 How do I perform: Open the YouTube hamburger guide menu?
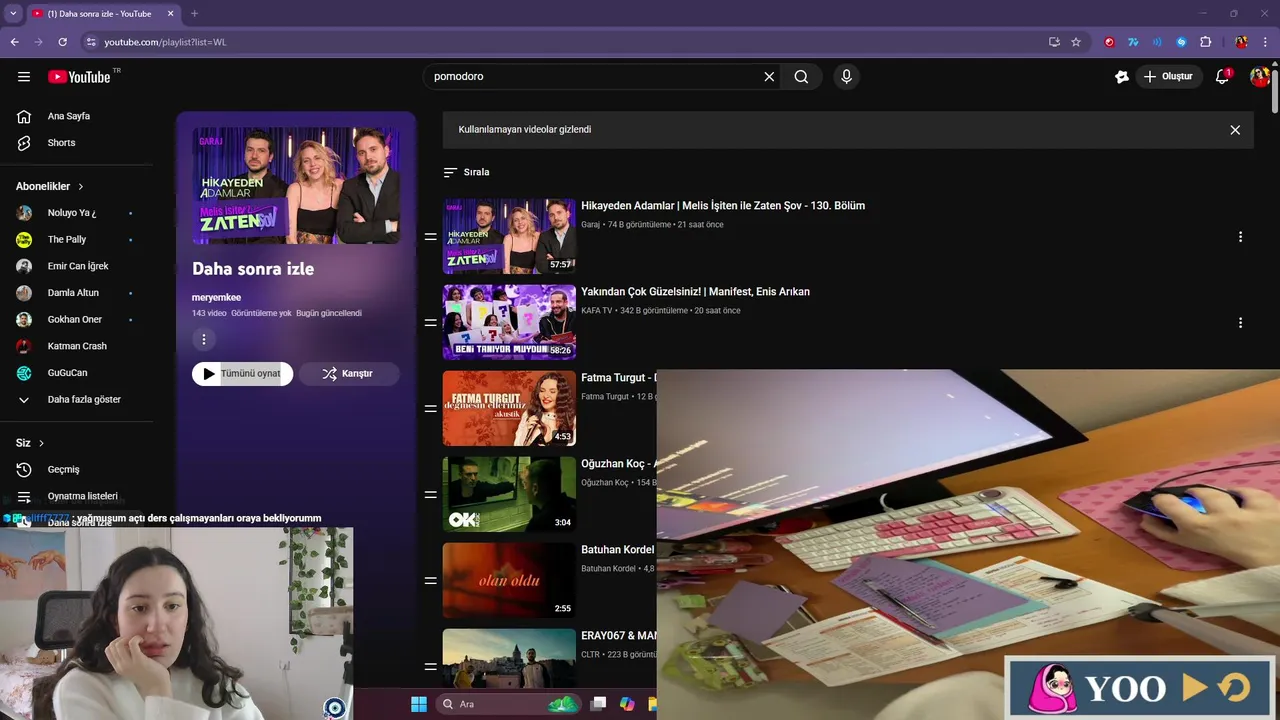[24, 77]
